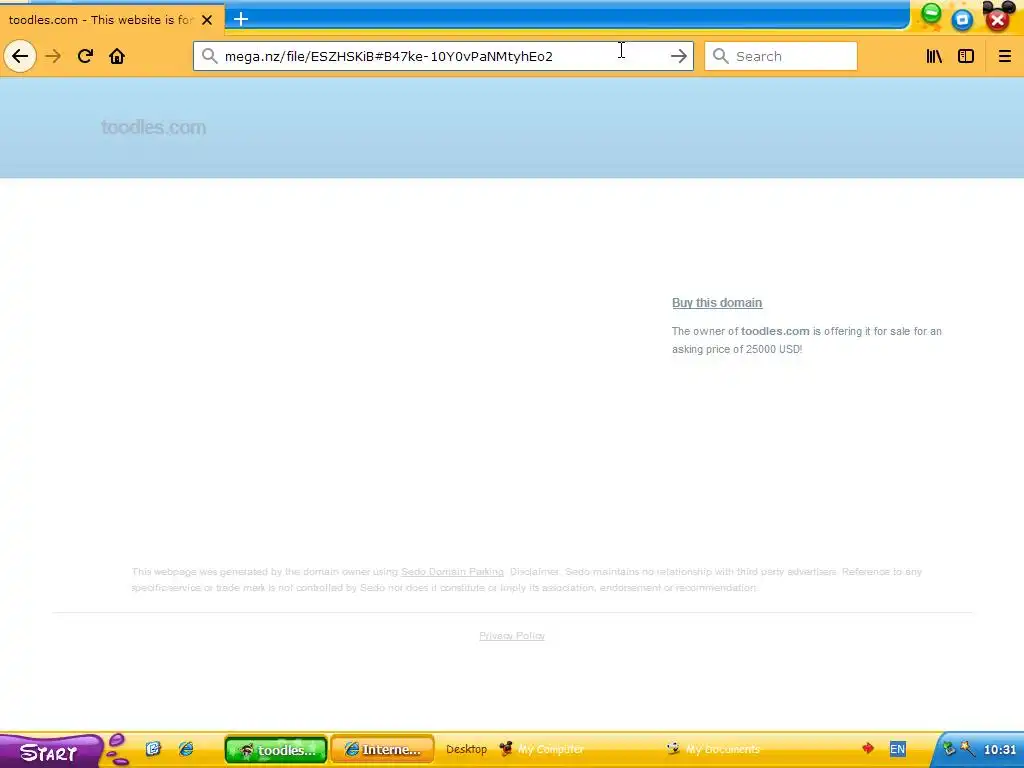This screenshot has width=1024, height=768.
Task: Open the browser hamburger menu
Action: (1004, 56)
